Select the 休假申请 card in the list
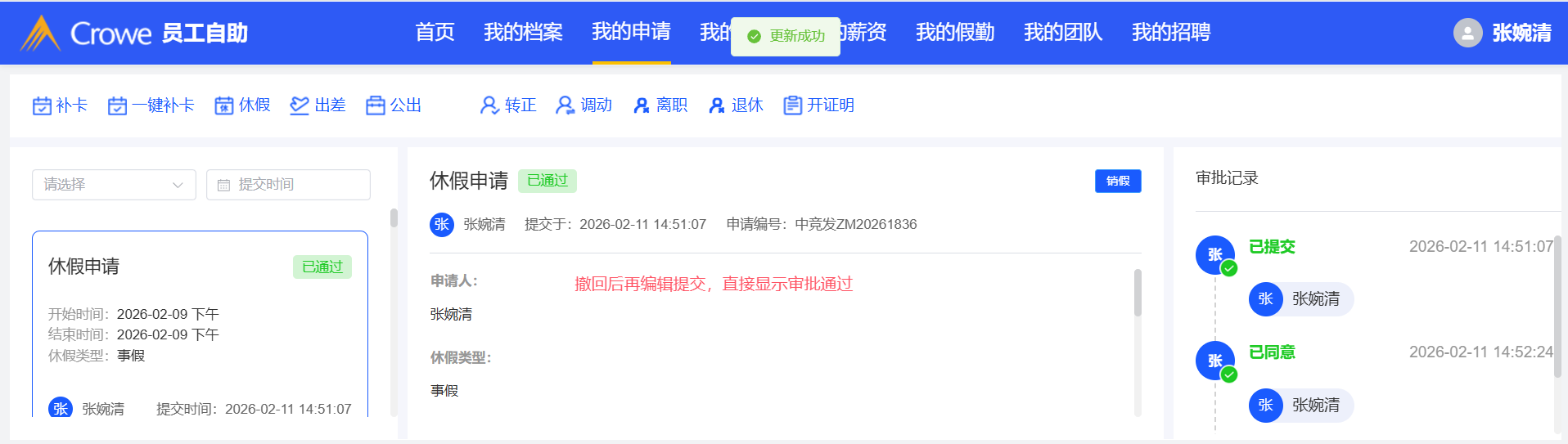The height and width of the screenshot is (444, 1568). click(x=200, y=325)
